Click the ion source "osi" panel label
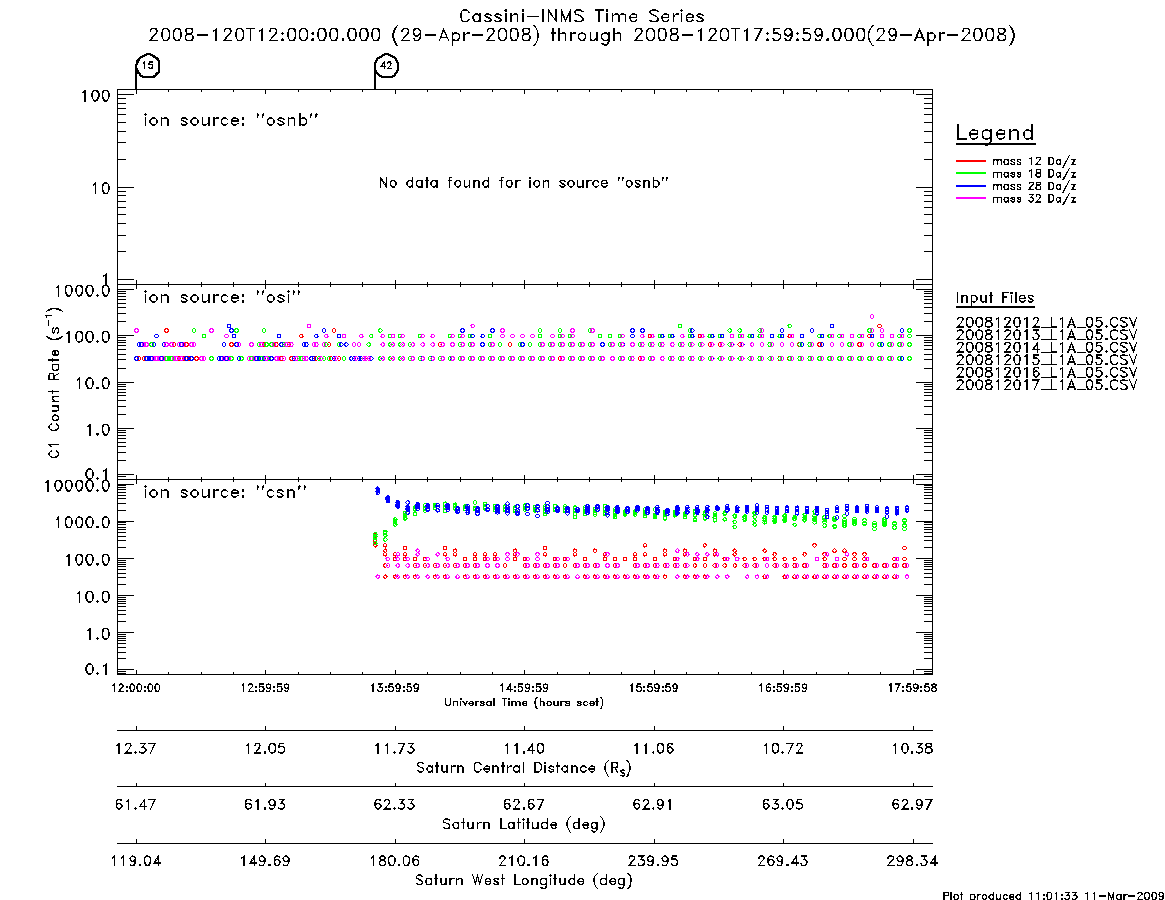1165x900 pixels. [x=222, y=297]
